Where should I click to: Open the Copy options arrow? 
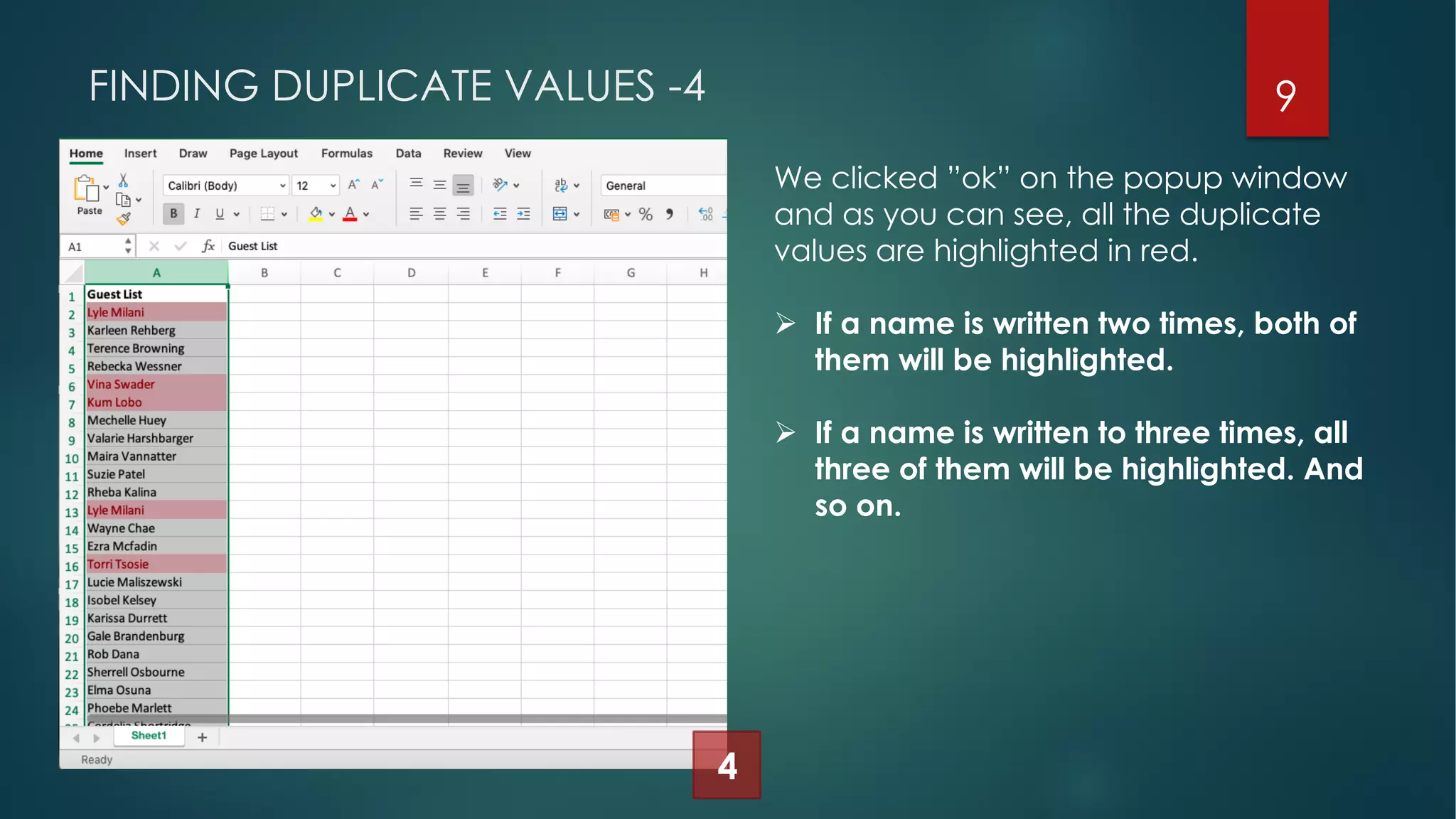(x=139, y=200)
